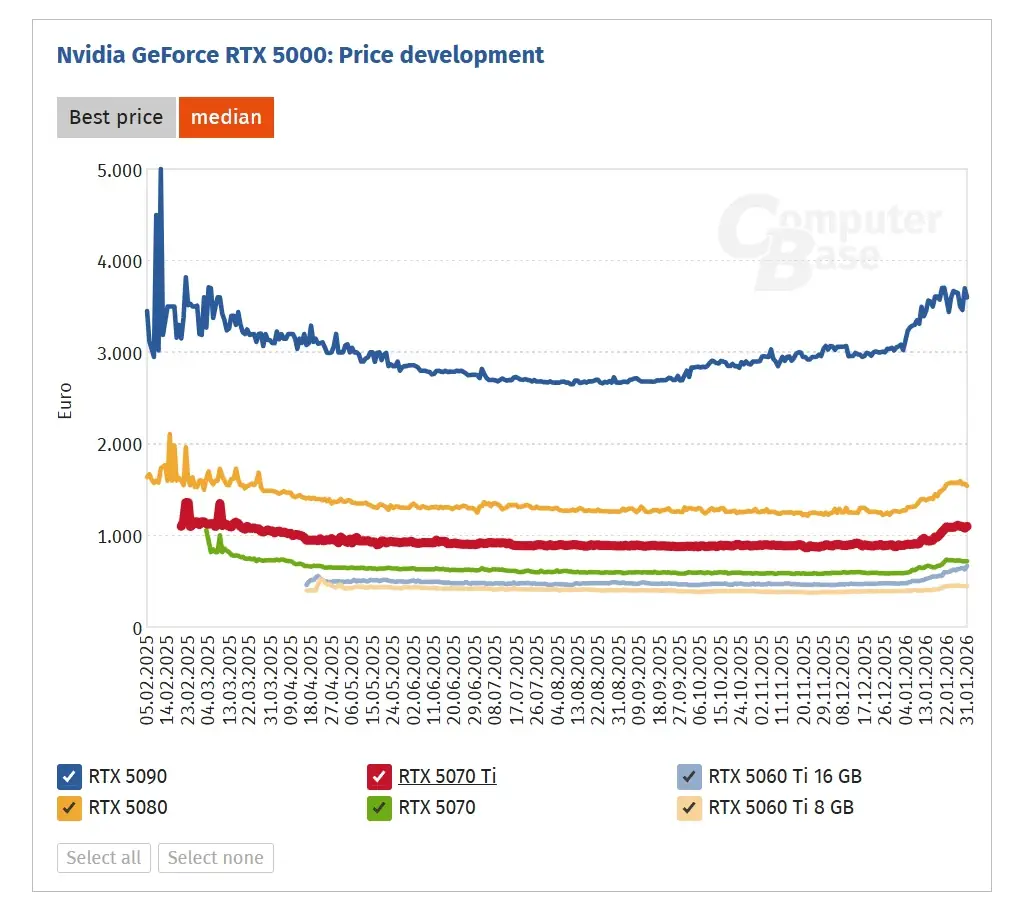Click the chart title 'Nvidia GeForce RTX 5000: Price development'
This screenshot has height=904, width=1025.
click(x=300, y=55)
